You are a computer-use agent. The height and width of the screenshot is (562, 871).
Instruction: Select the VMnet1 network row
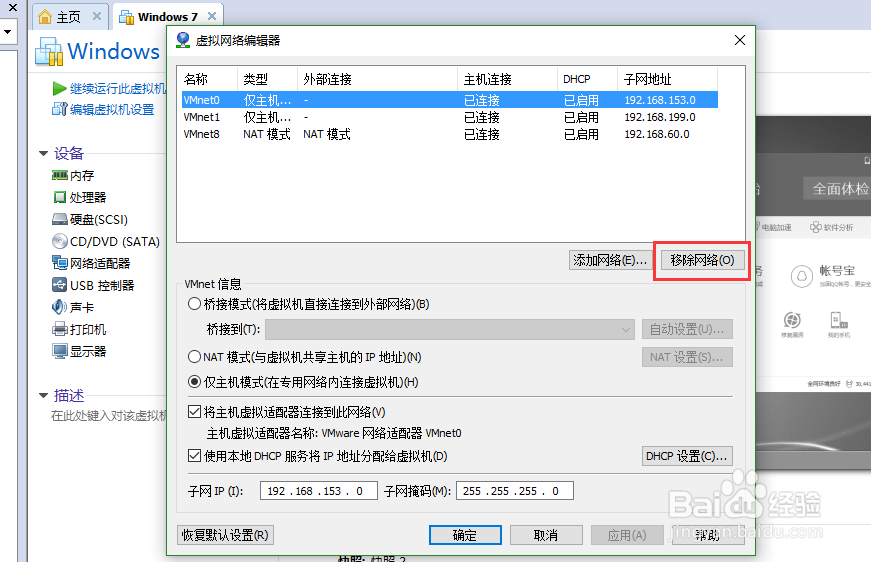449,117
